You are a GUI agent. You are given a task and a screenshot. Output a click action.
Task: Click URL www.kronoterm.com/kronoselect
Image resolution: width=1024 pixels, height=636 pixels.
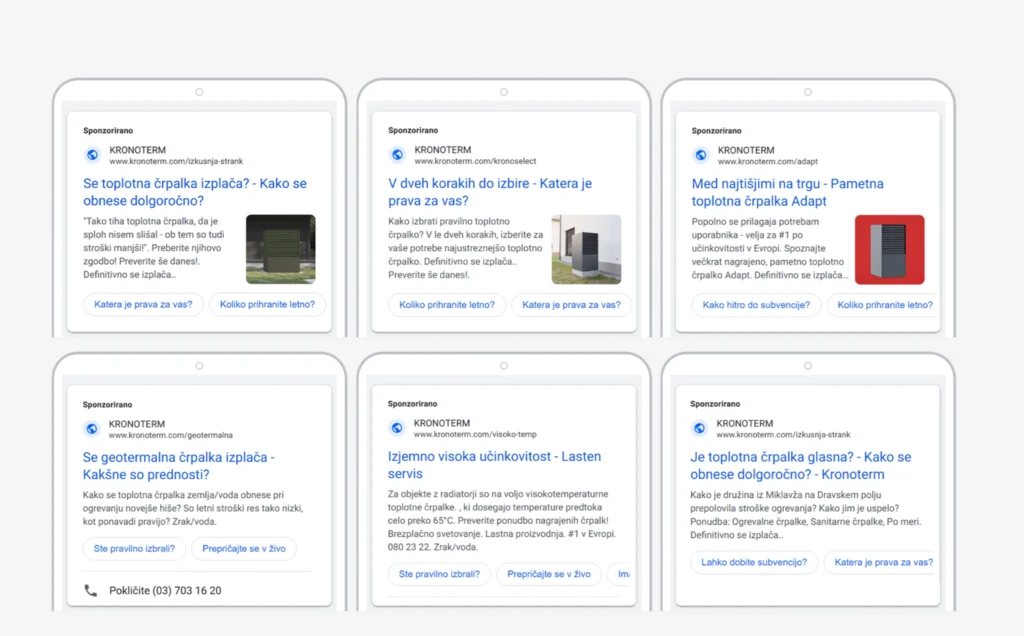(x=475, y=161)
